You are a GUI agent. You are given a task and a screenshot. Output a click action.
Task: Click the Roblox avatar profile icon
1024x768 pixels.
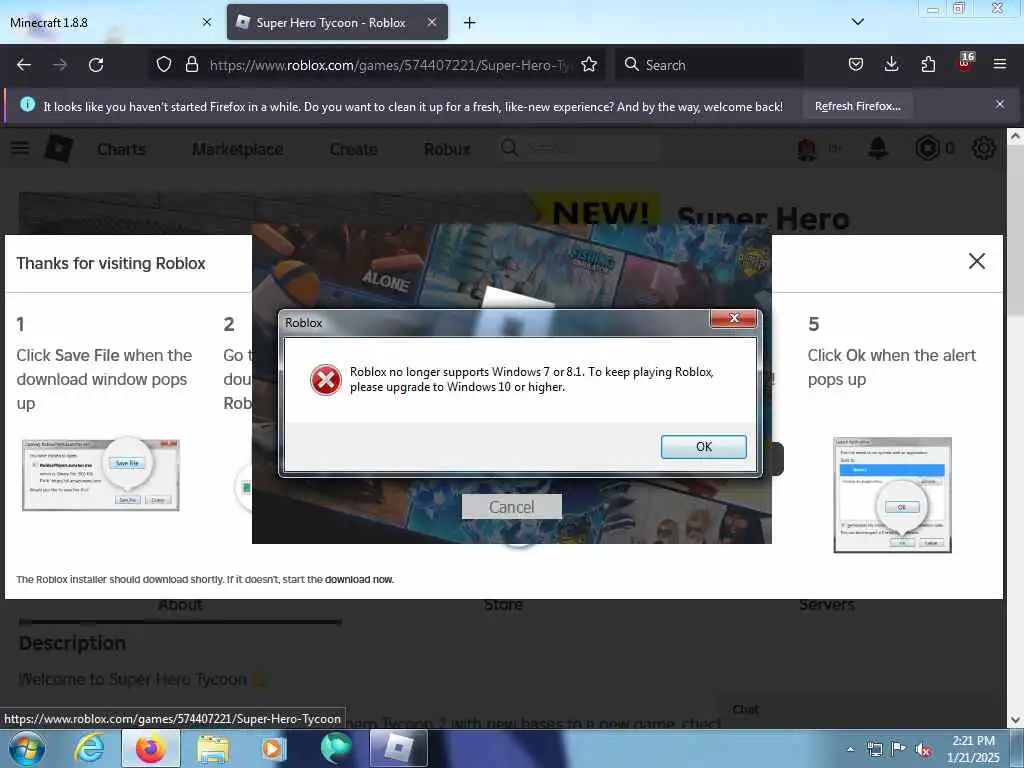(808, 148)
